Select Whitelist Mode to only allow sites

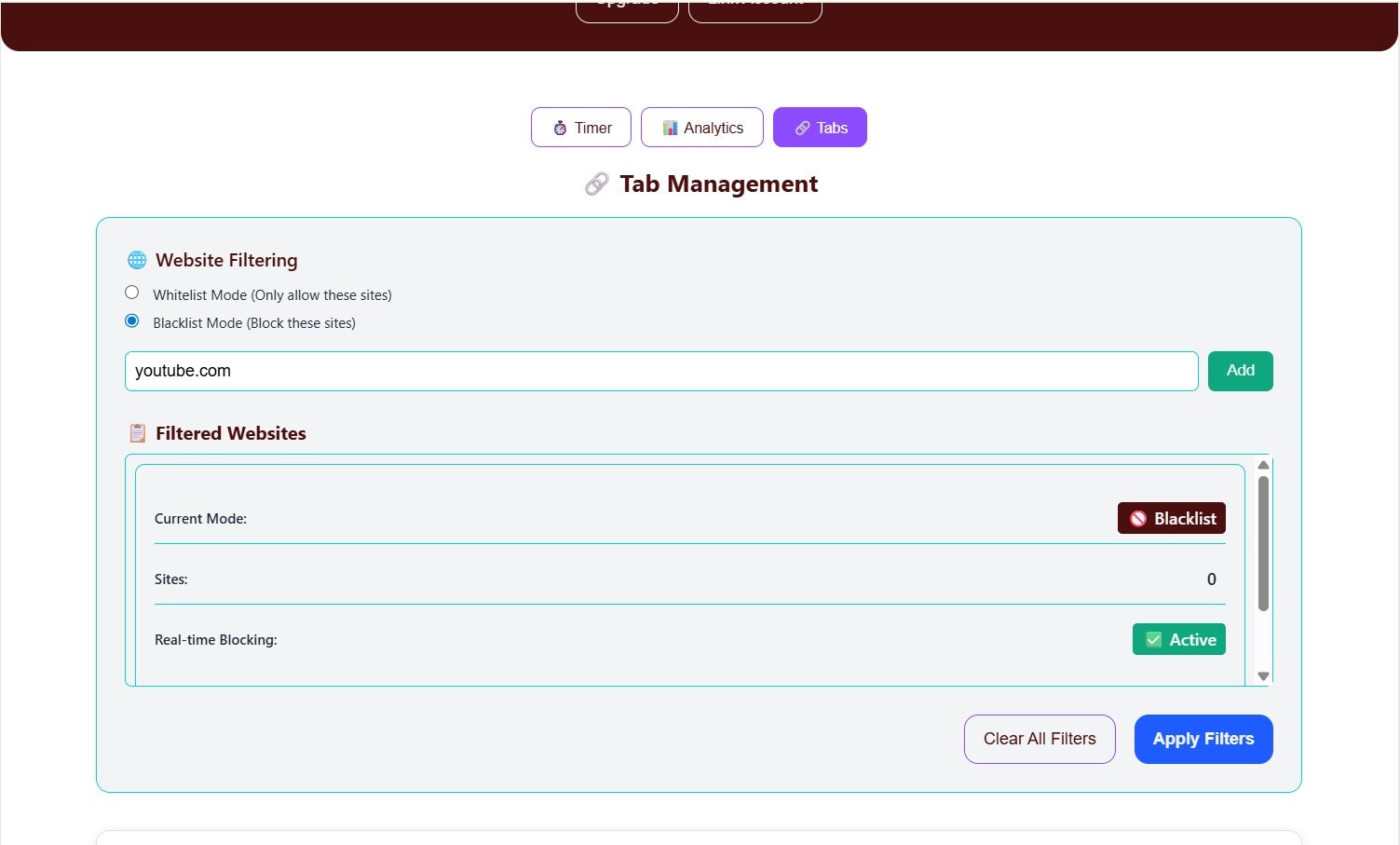131,292
